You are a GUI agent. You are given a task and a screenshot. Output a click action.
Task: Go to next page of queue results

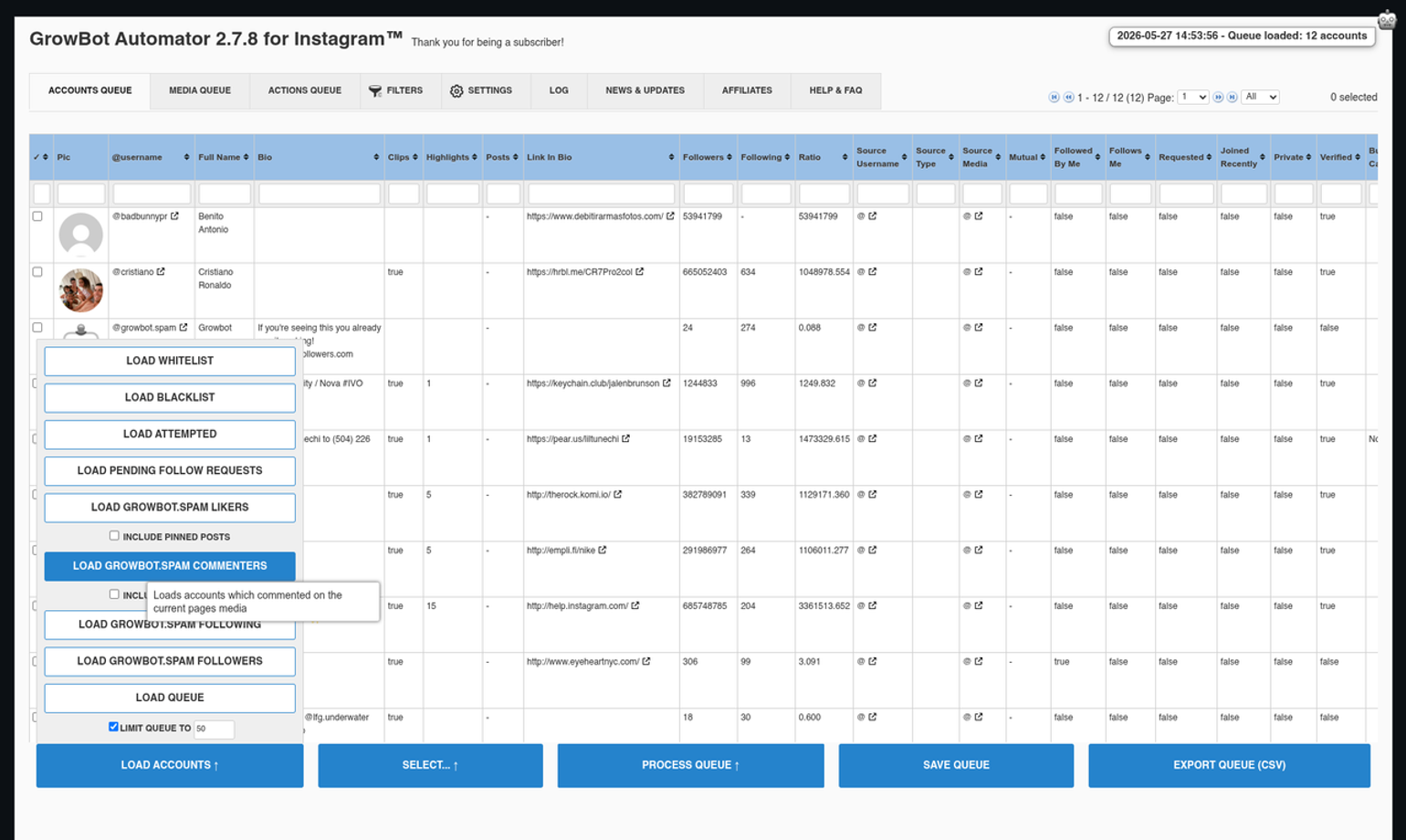[x=1218, y=97]
